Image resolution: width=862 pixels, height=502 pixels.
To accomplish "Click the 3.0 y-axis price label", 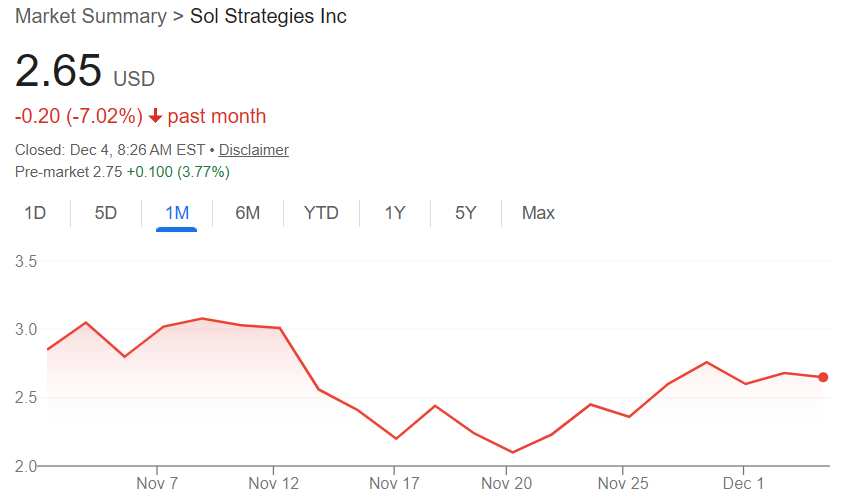I will pos(26,330).
